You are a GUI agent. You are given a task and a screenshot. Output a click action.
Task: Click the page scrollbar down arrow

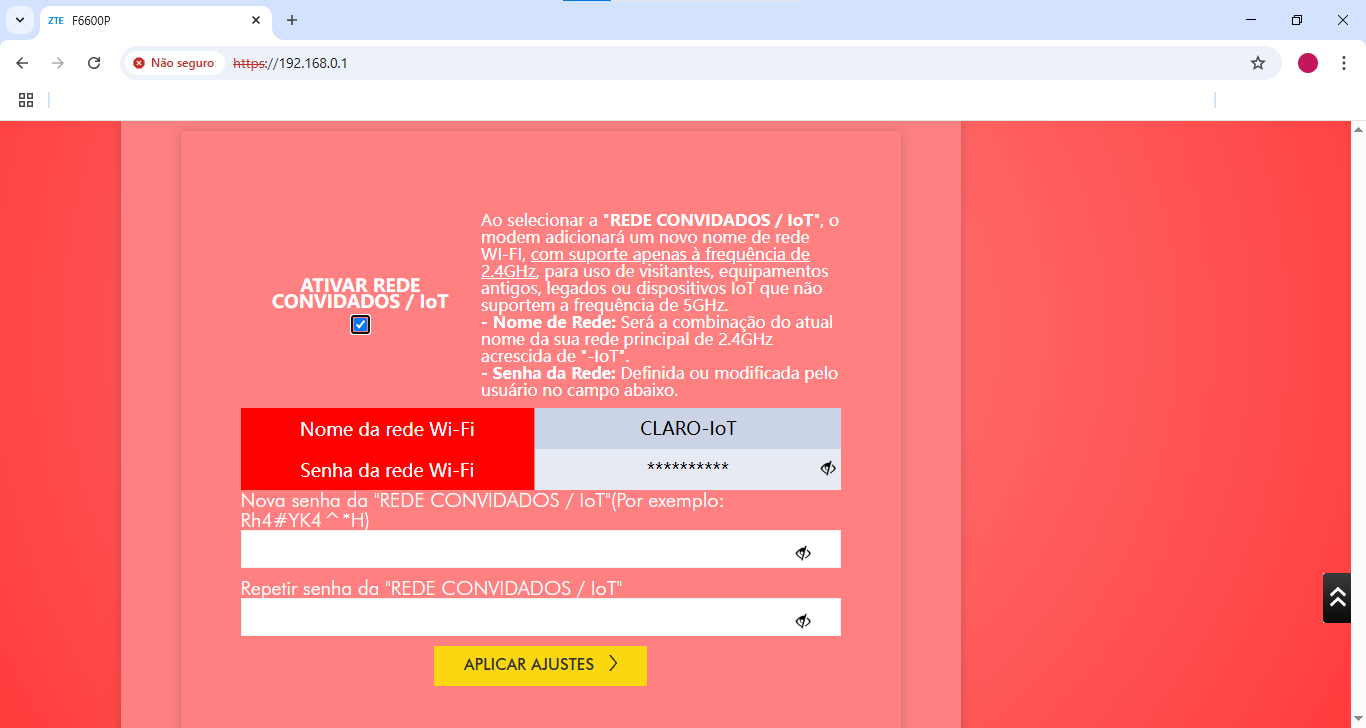1358,720
